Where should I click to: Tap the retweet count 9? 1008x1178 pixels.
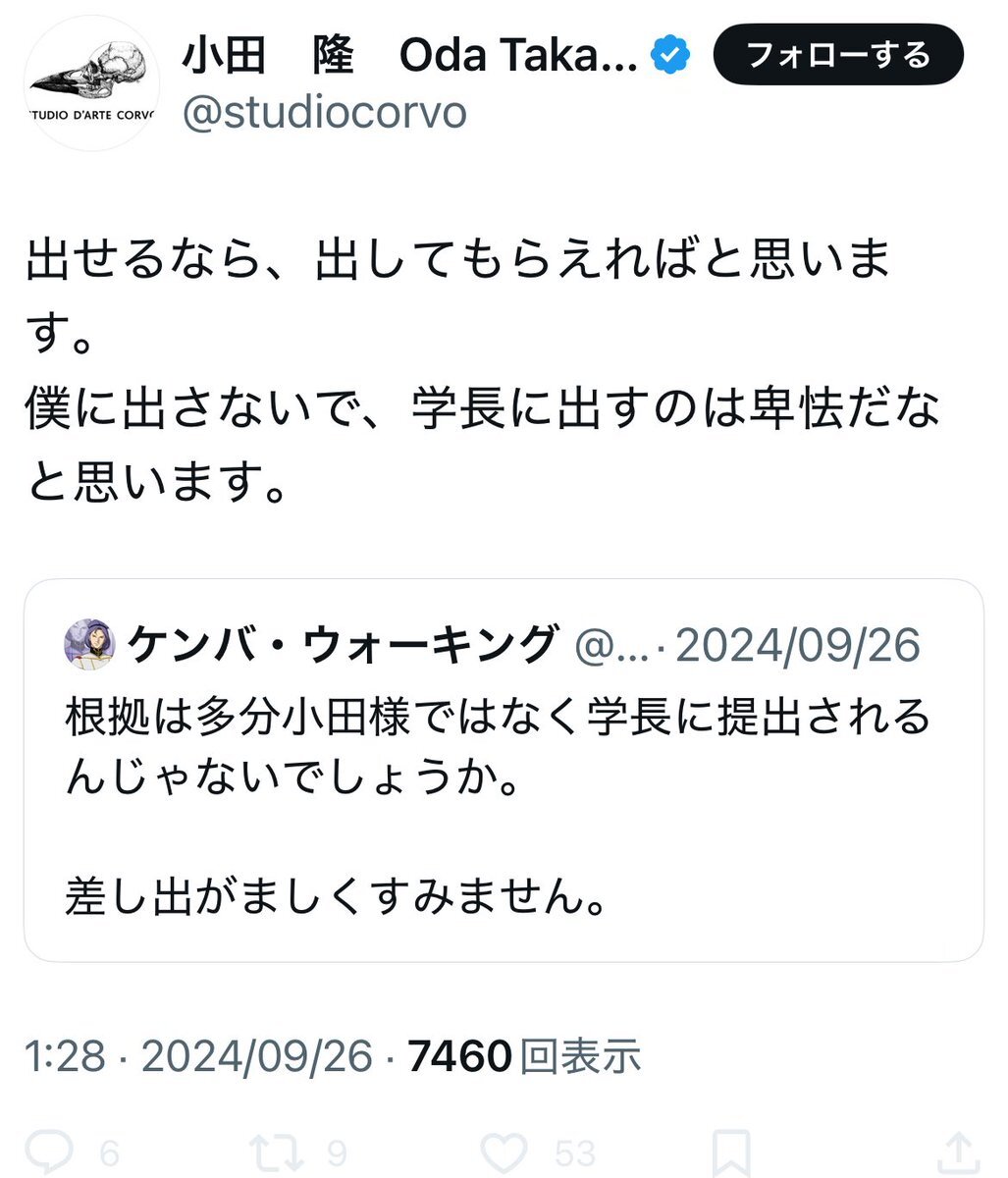(336, 1153)
